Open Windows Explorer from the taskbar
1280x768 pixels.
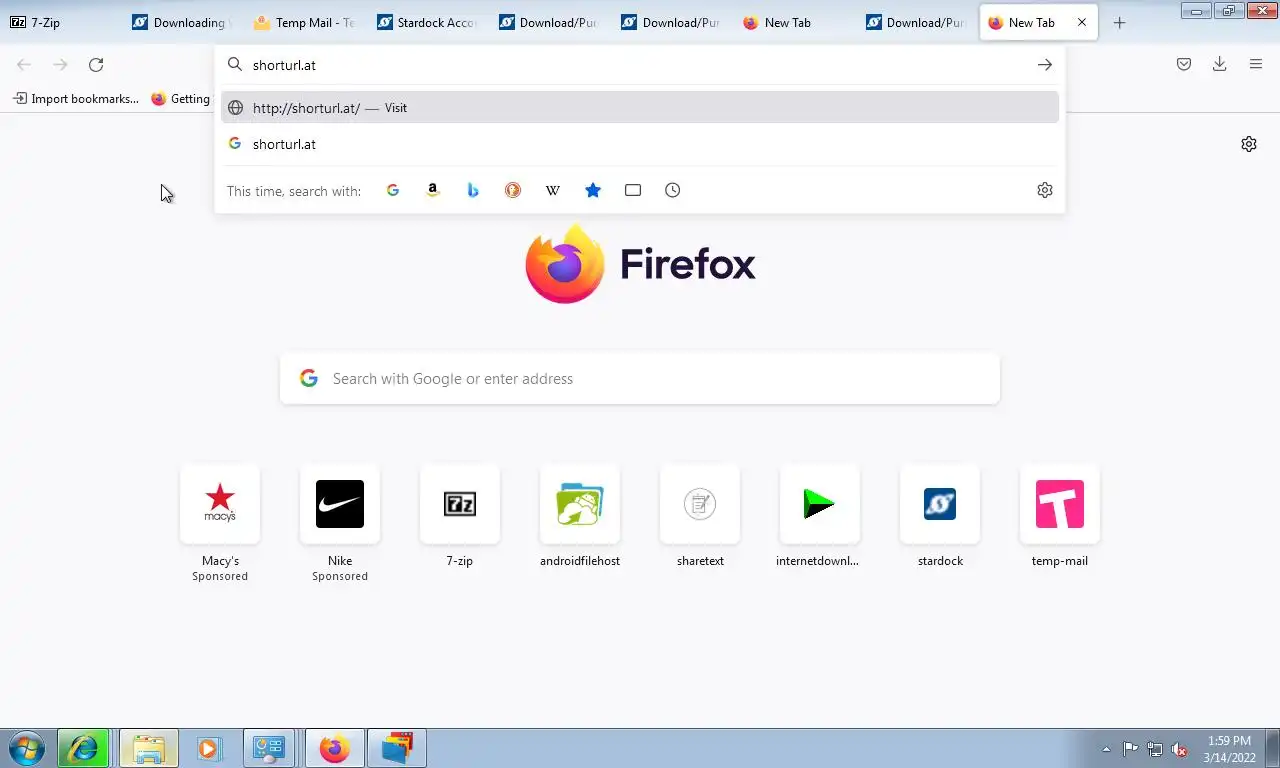[x=149, y=748]
